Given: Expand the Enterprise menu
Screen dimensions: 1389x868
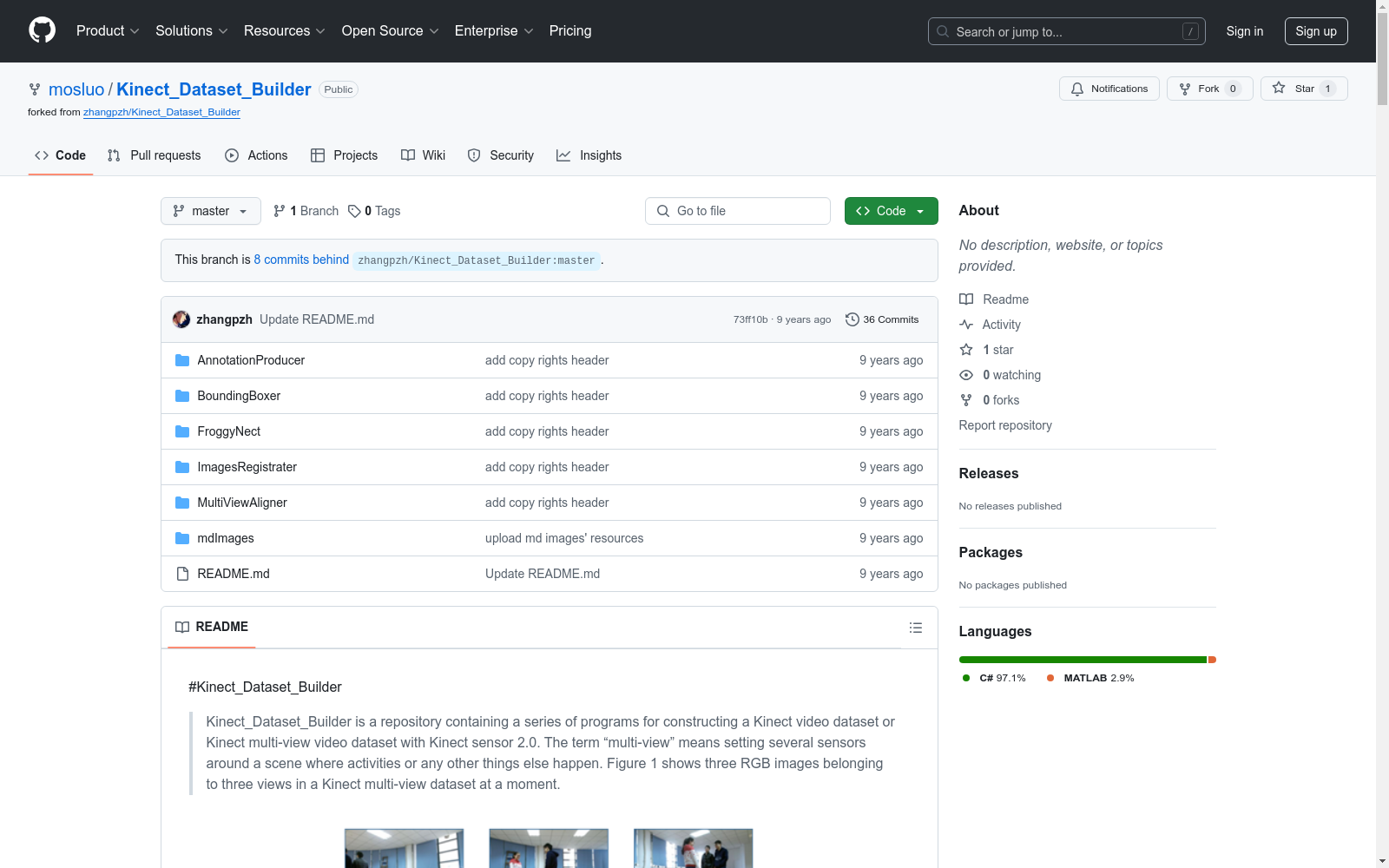Looking at the screenshot, I should [494, 30].
